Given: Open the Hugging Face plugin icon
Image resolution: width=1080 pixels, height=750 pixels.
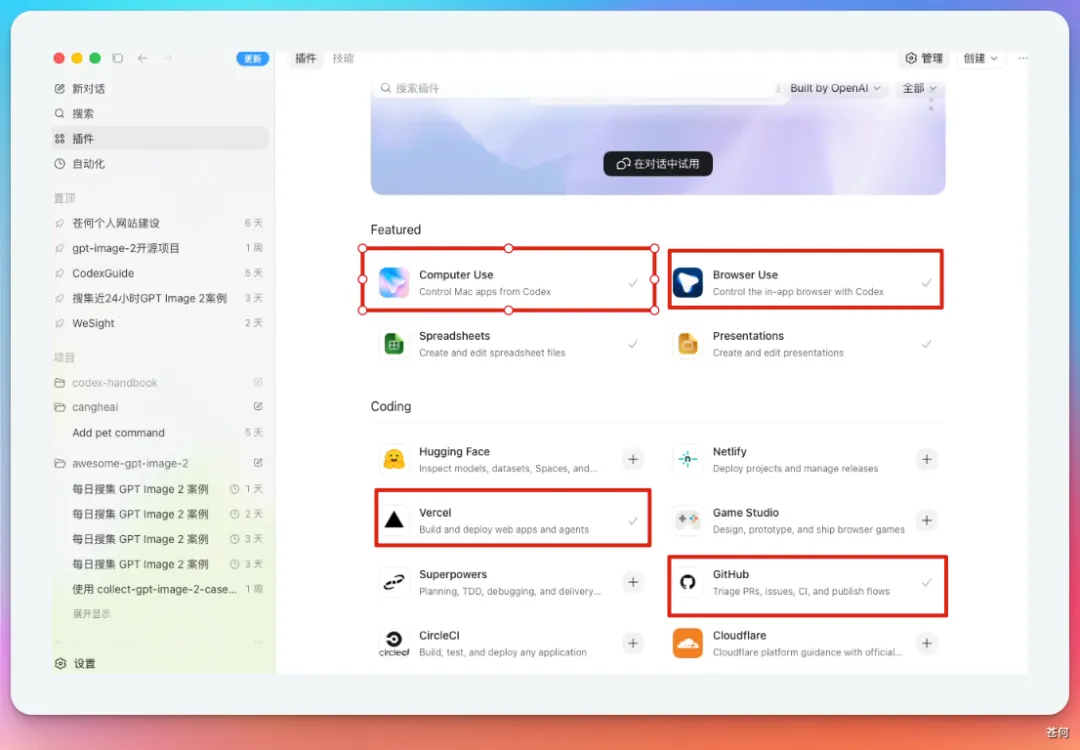Looking at the screenshot, I should [x=394, y=459].
